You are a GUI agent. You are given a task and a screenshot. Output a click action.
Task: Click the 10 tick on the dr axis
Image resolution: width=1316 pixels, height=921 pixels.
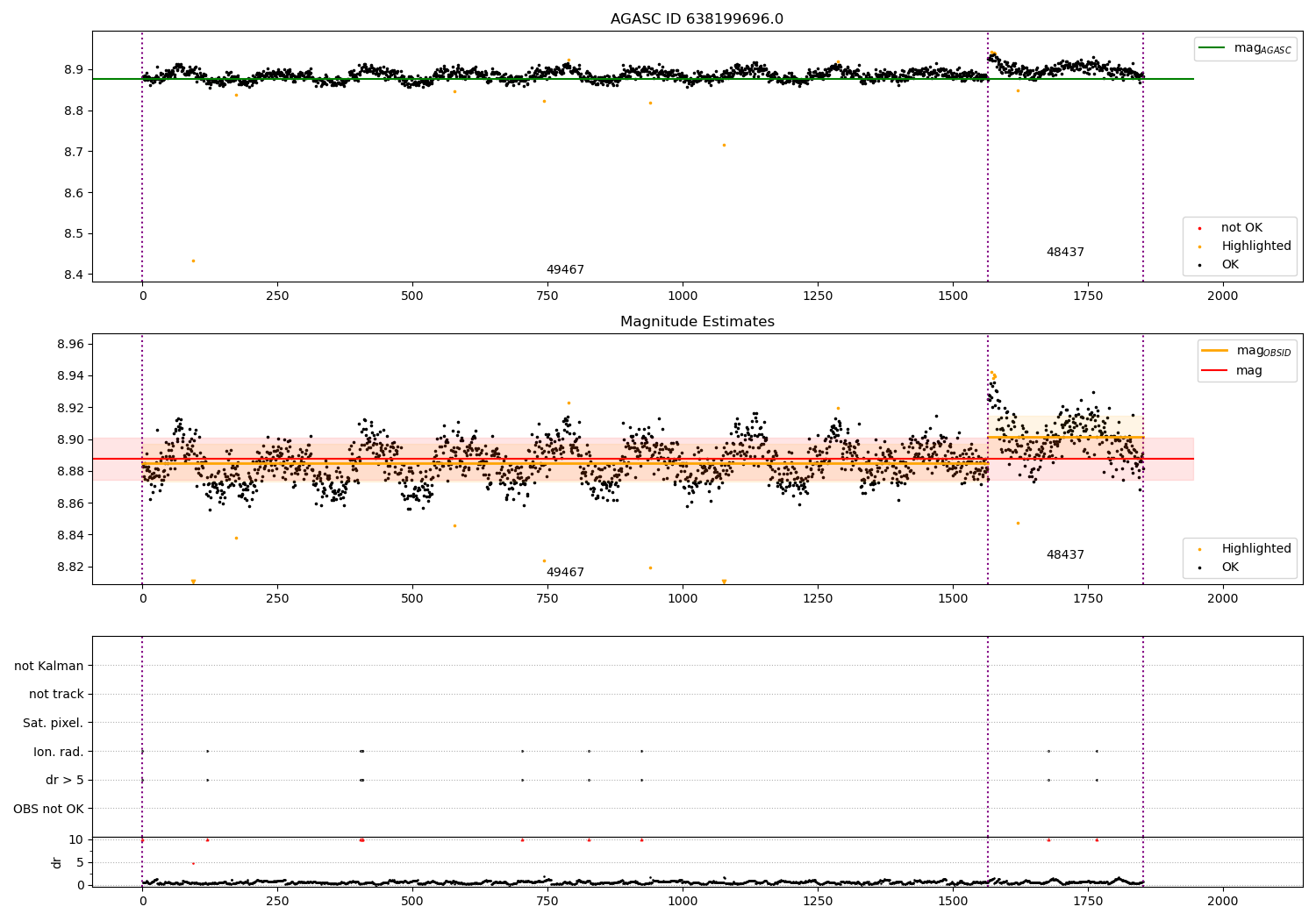click(x=76, y=840)
